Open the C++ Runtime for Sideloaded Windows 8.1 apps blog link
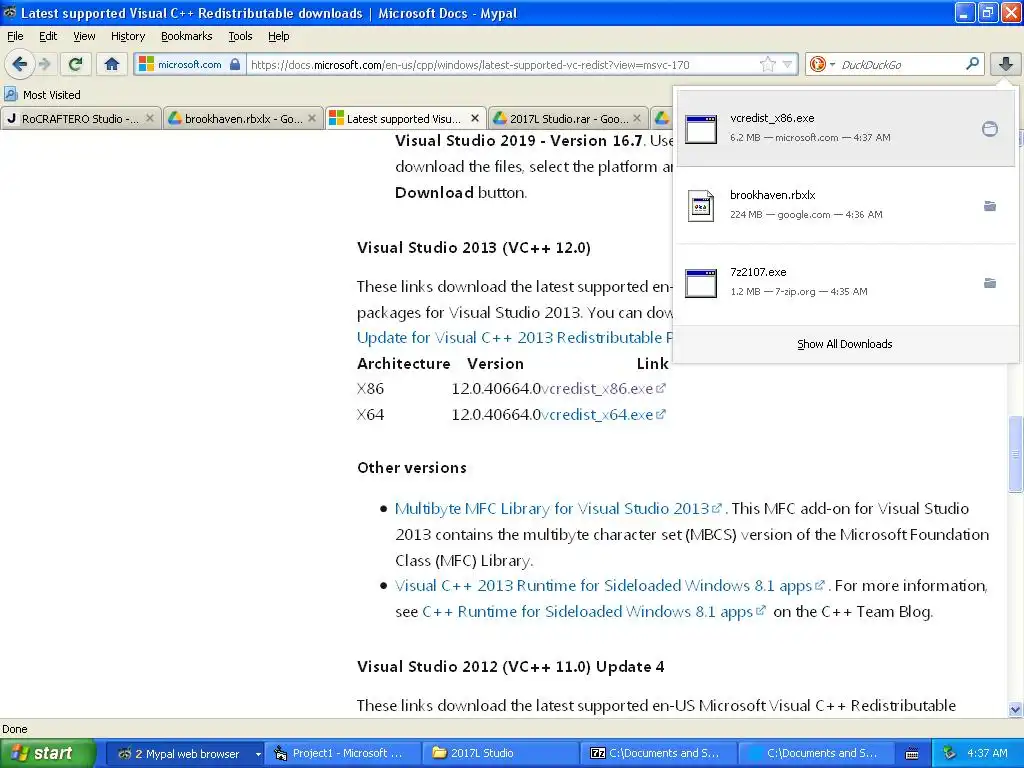The width and height of the screenshot is (1024, 768). tap(593, 612)
